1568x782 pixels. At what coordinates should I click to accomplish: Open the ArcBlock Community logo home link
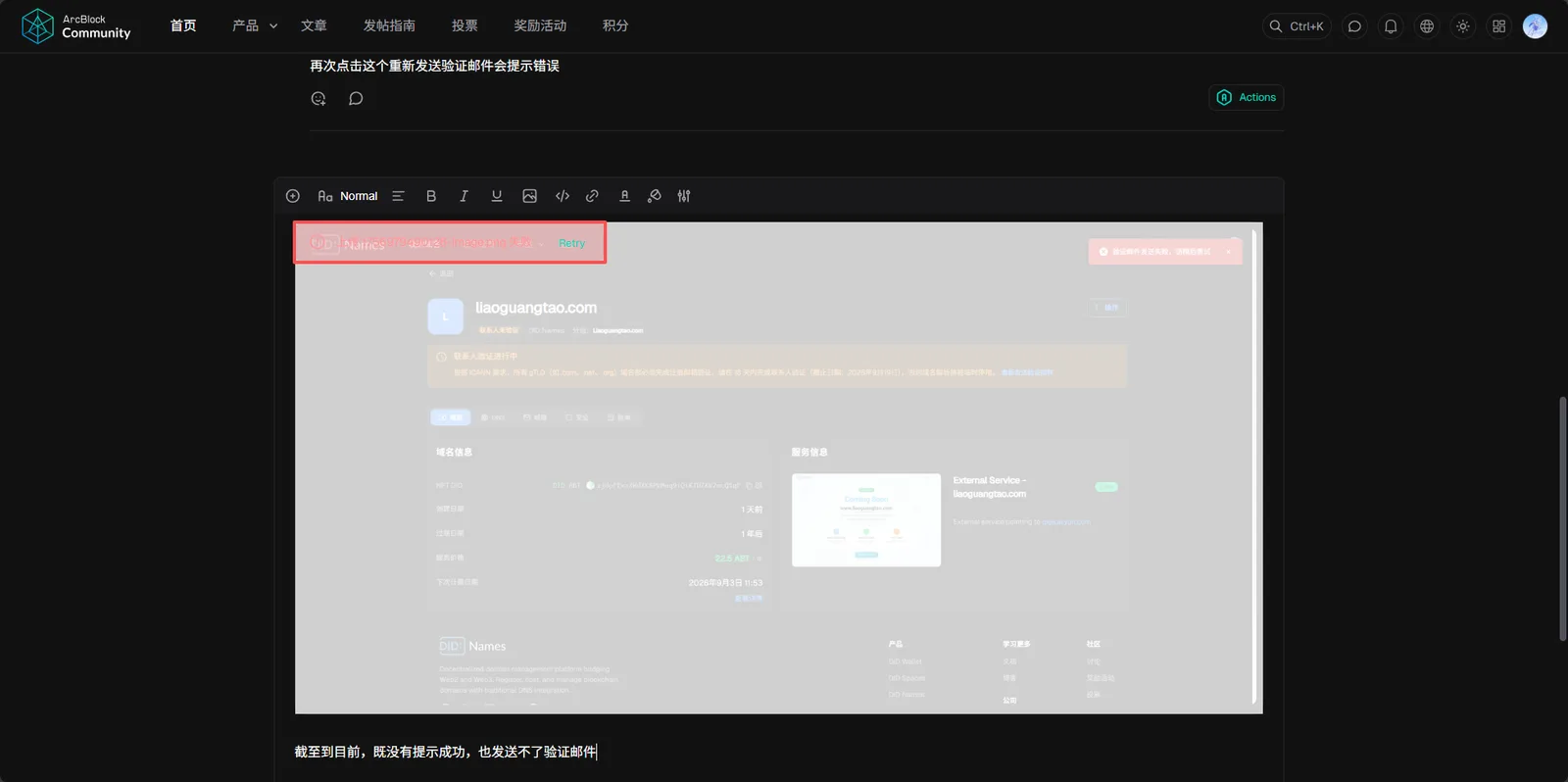pos(76,26)
